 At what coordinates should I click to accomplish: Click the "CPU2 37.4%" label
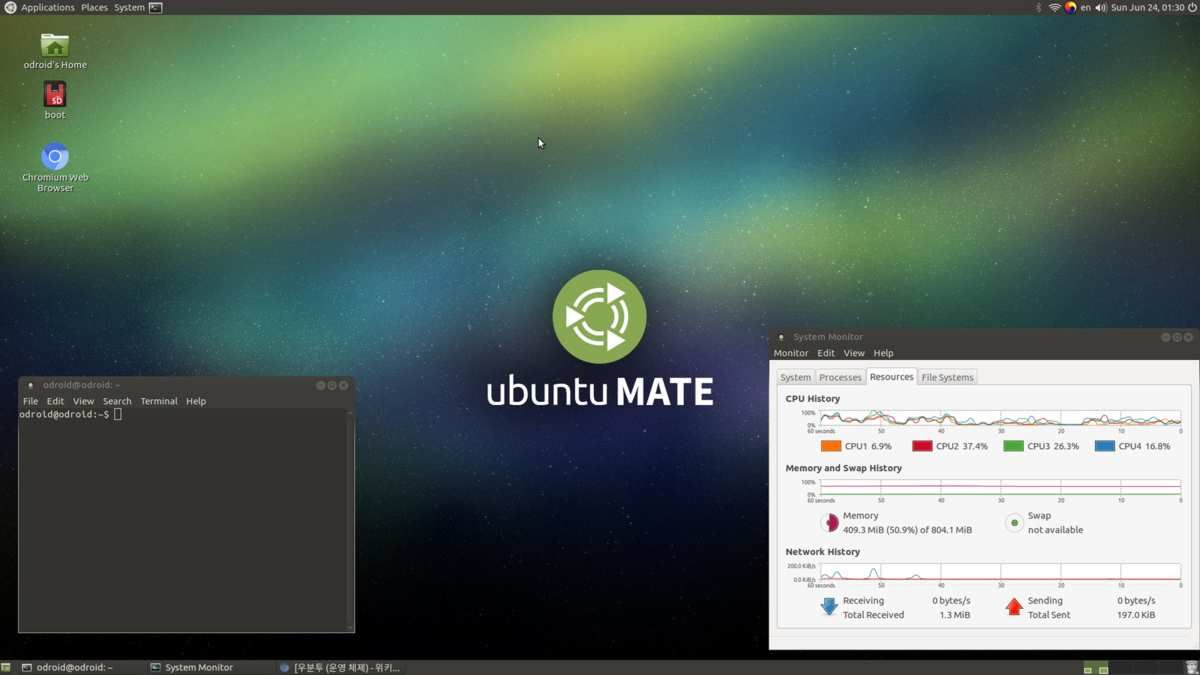click(x=962, y=446)
